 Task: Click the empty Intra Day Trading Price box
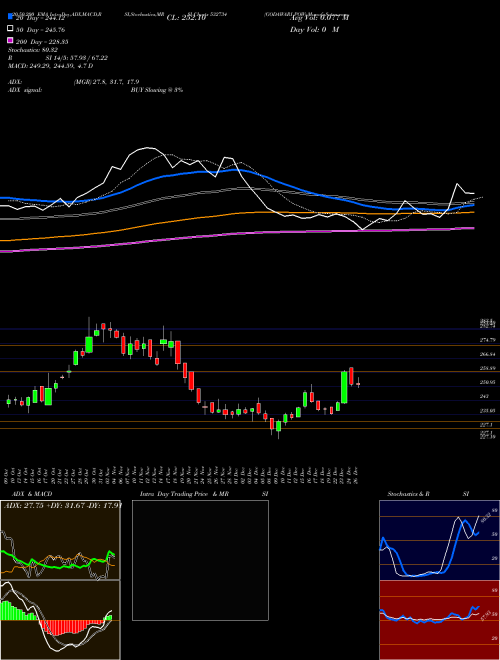click(200, 560)
